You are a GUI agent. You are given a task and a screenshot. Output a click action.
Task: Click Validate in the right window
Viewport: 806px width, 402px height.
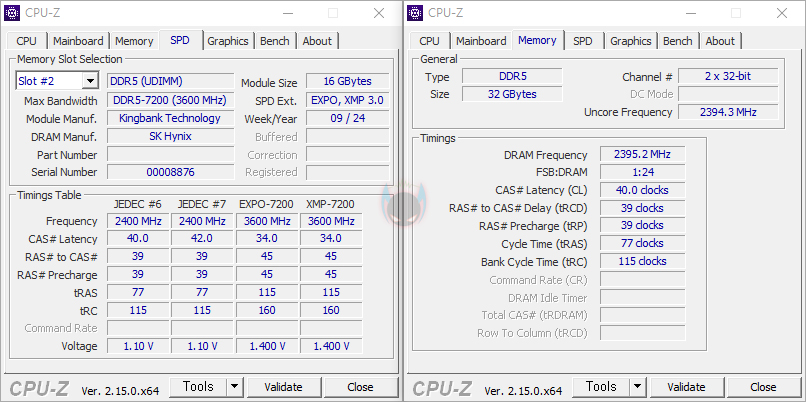[x=686, y=387]
